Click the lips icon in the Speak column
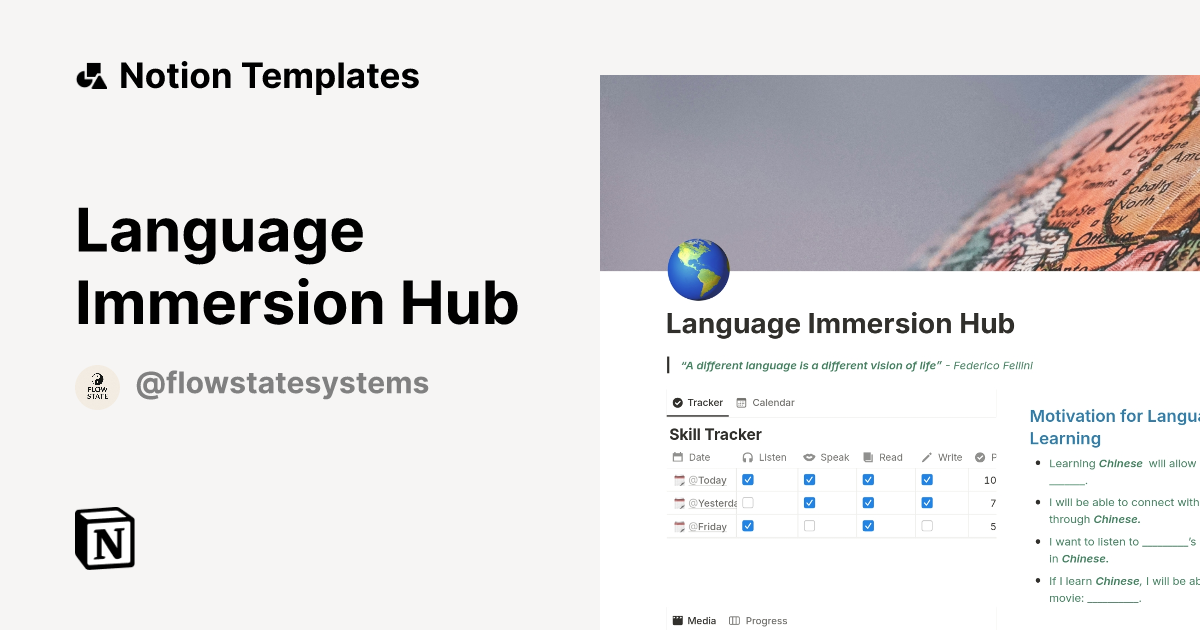This screenshot has width=1200, height=630. [x=810, y=457]
